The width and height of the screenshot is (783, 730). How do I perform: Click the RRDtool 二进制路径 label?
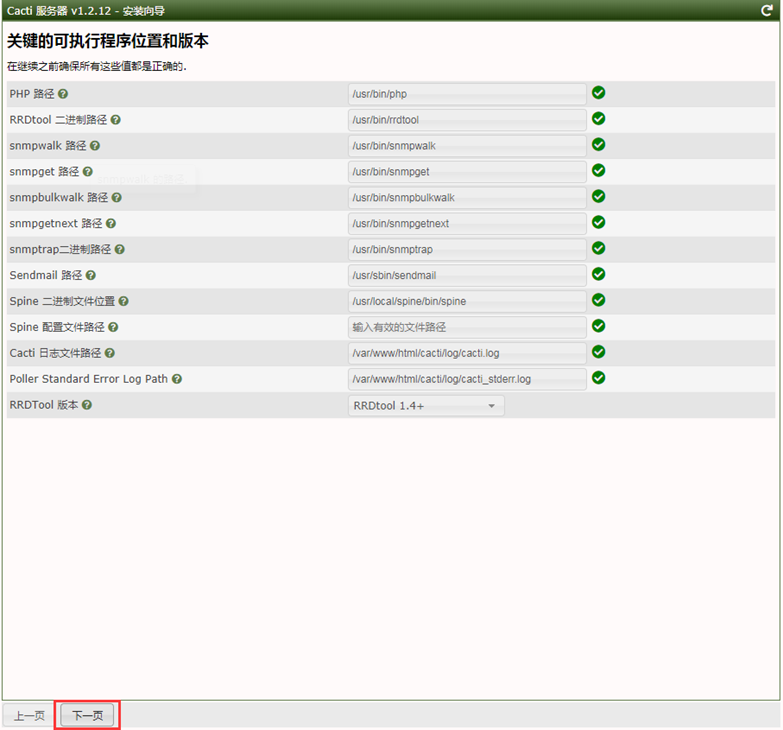point(58,120)
